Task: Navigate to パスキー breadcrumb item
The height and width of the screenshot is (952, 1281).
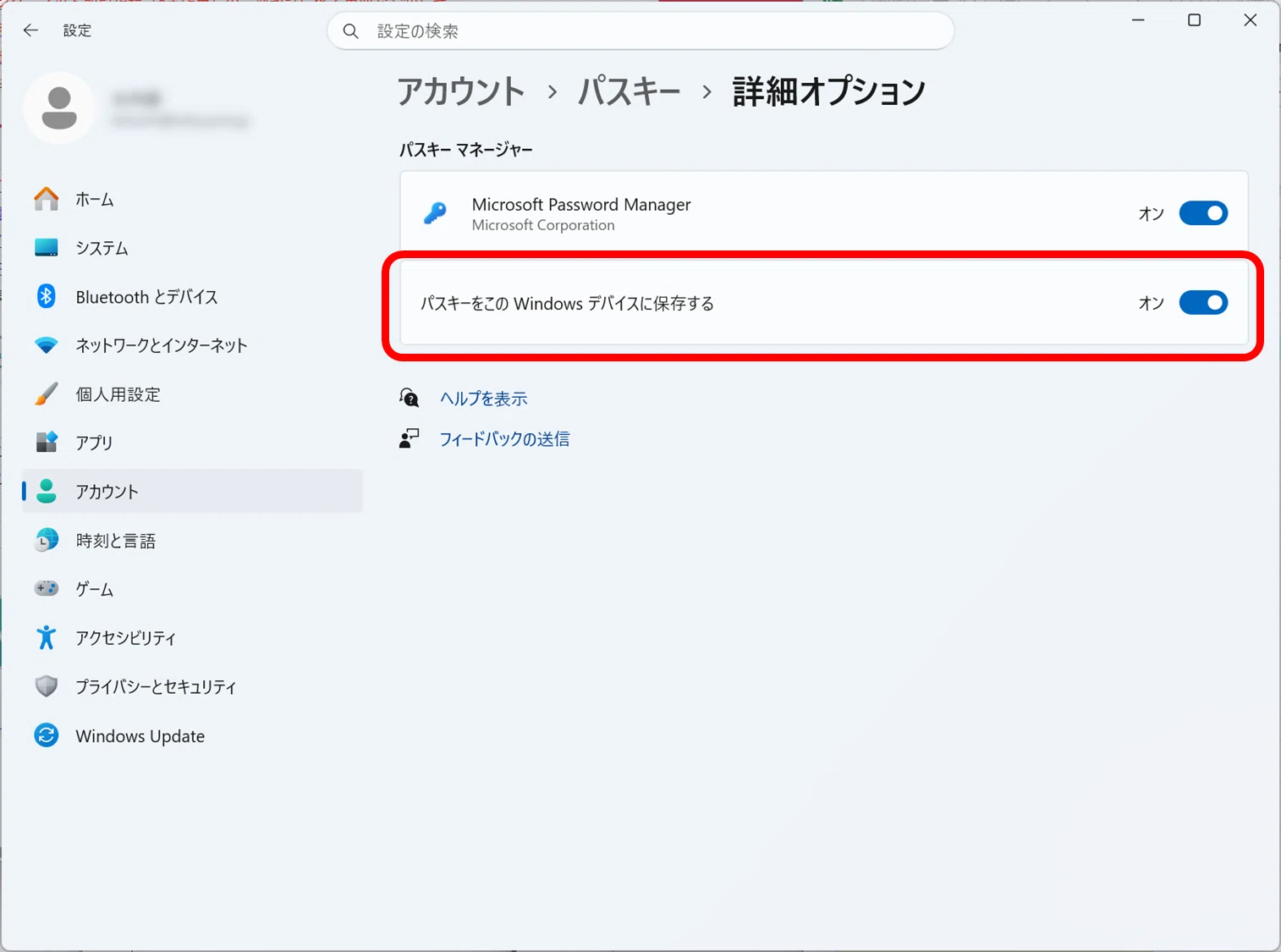Action: pyautogui.click(x=629, y=91)
